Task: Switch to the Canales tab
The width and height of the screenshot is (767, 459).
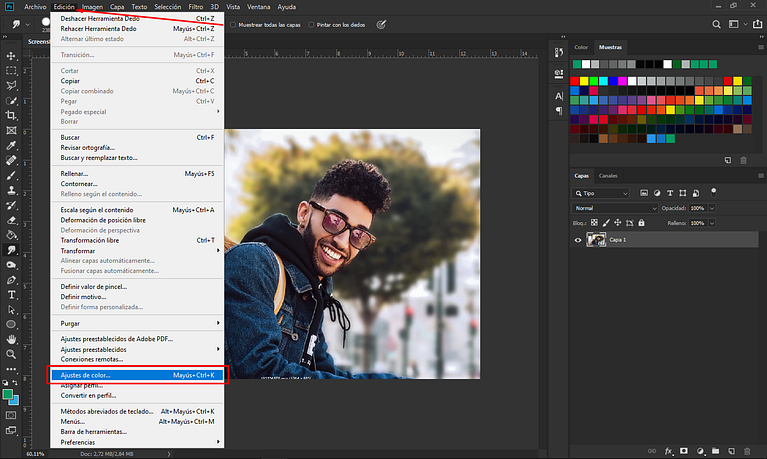Action: point(608,176)
